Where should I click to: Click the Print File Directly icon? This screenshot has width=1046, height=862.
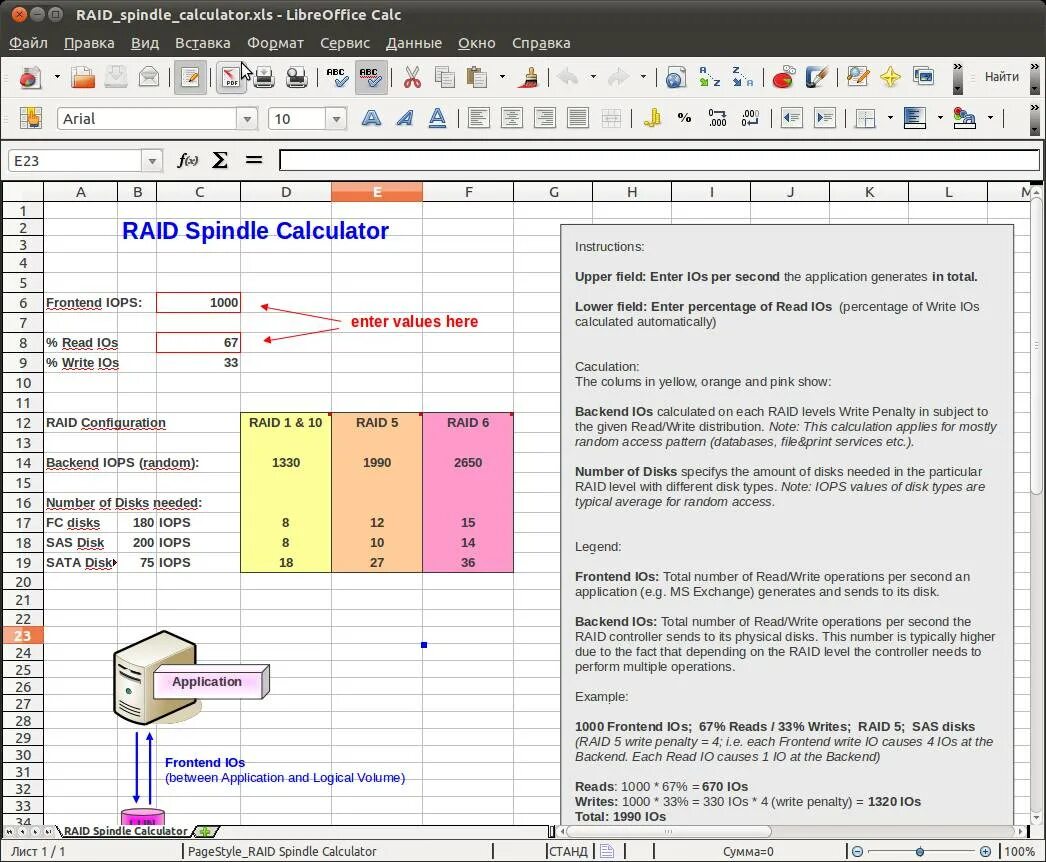(x=264, y=77)
